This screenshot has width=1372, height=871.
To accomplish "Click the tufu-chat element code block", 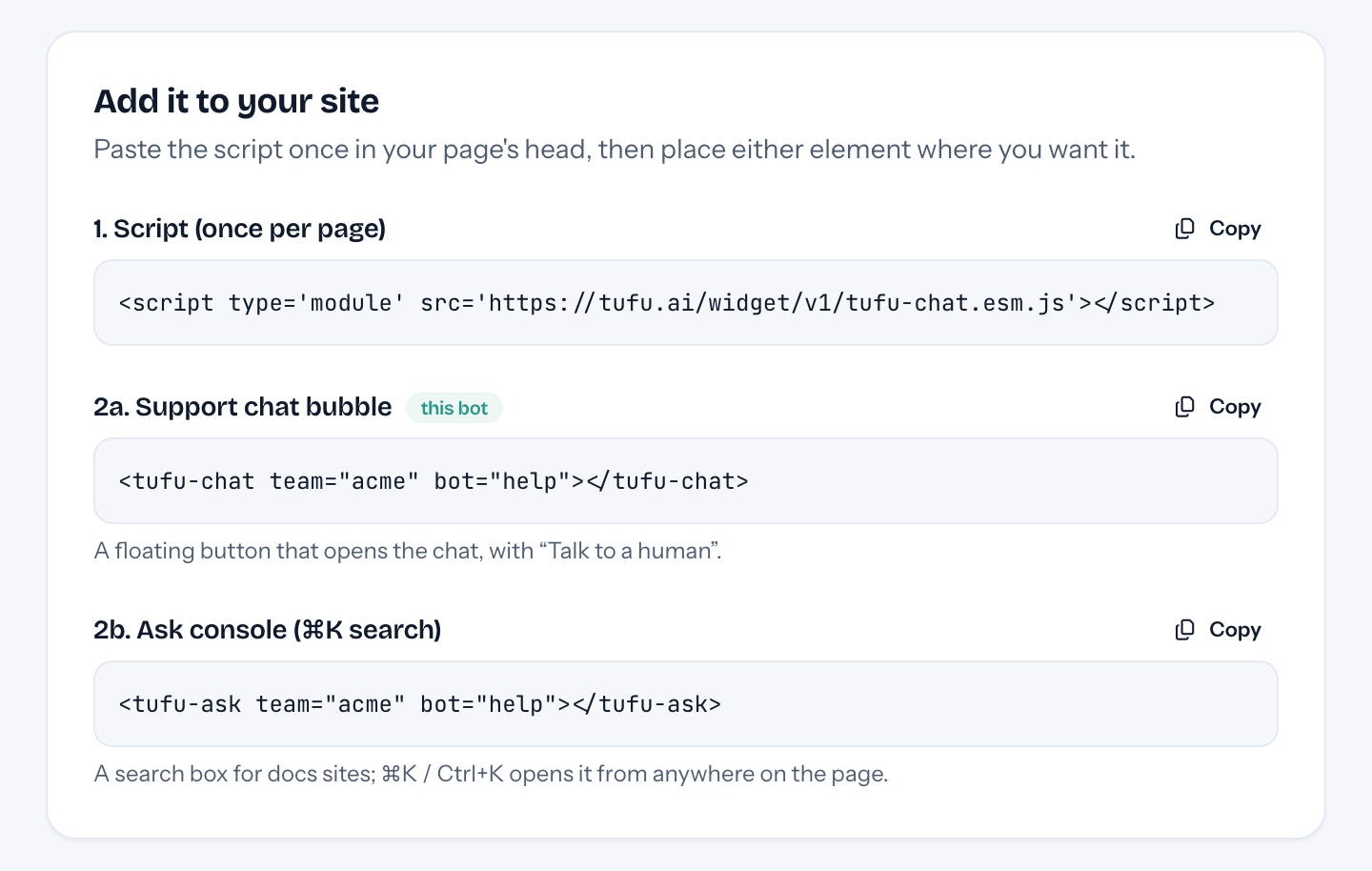I will (686, 481).
